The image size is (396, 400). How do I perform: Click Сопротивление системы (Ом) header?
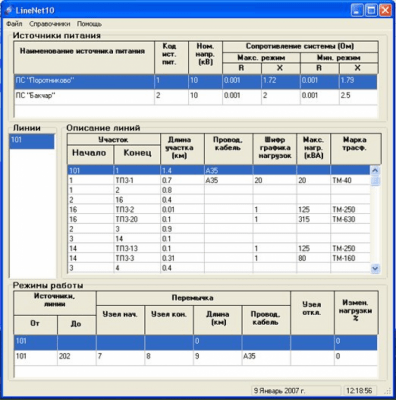tap(300, 47)
